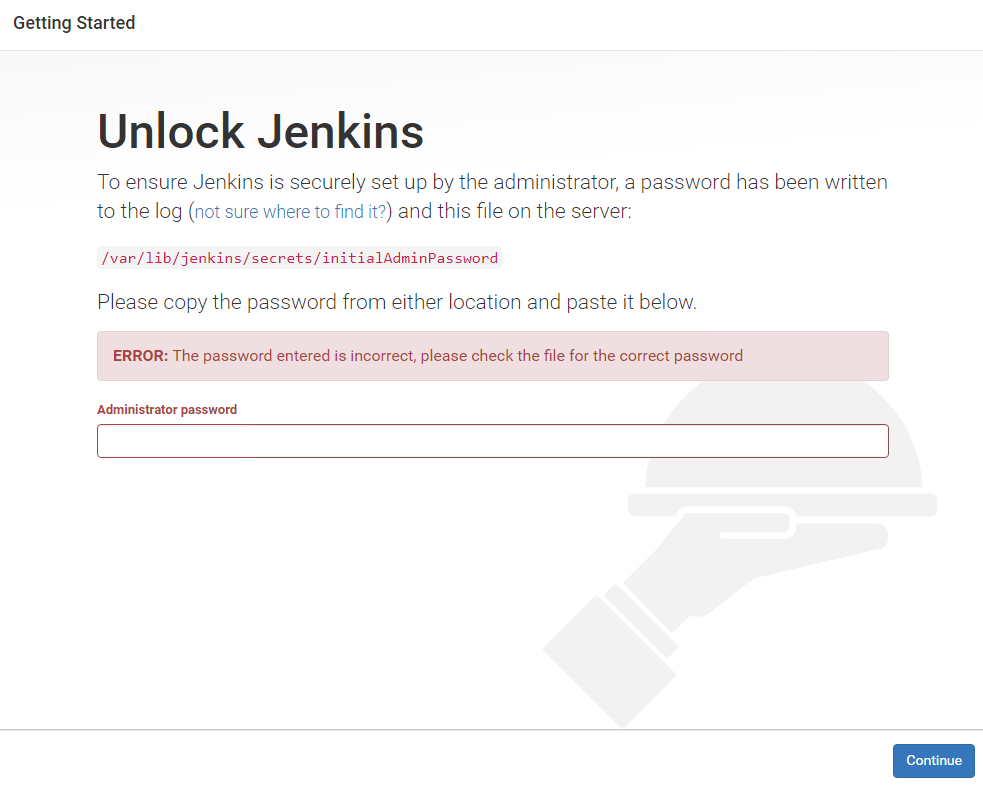Click 'and this file on the server:' text
This screenshot has height=791, width=983.
[515, 211]
